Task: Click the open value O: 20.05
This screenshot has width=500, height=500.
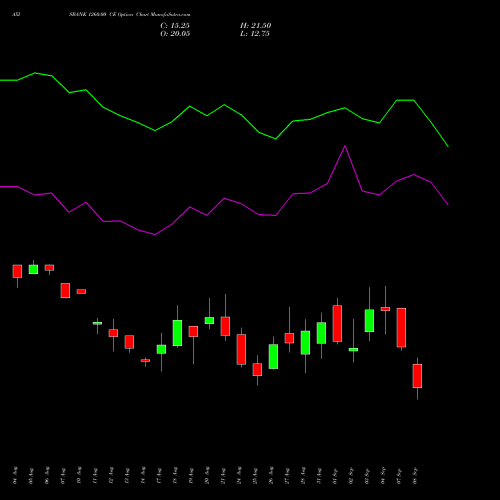Action: [175, 34]
